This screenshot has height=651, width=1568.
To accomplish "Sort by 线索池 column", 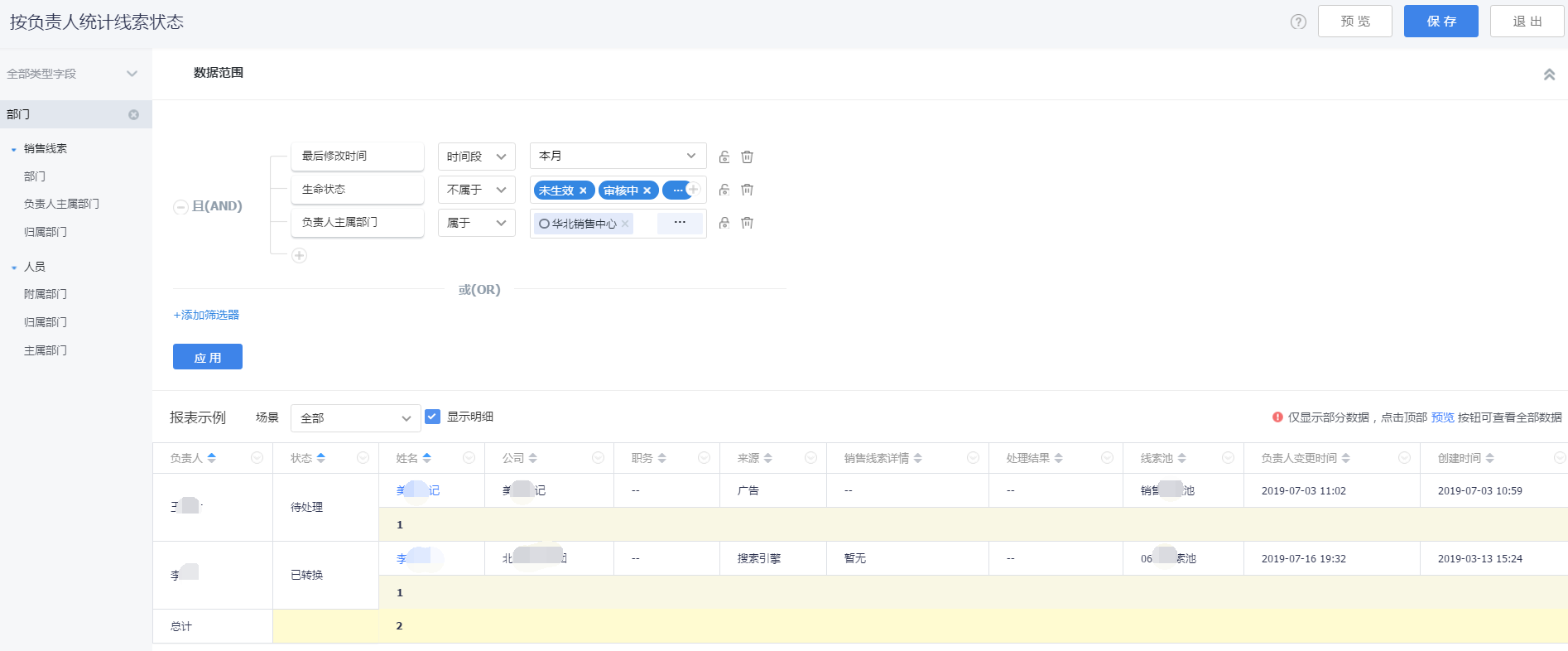I will click(x=1182, y=458).
